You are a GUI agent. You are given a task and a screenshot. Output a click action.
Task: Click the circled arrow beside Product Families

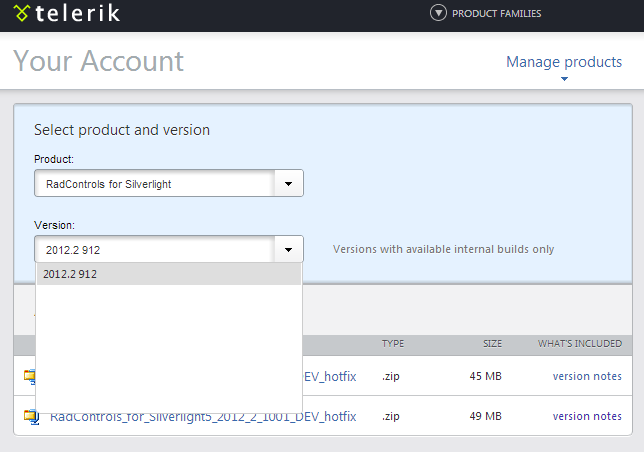click(437, 13)
